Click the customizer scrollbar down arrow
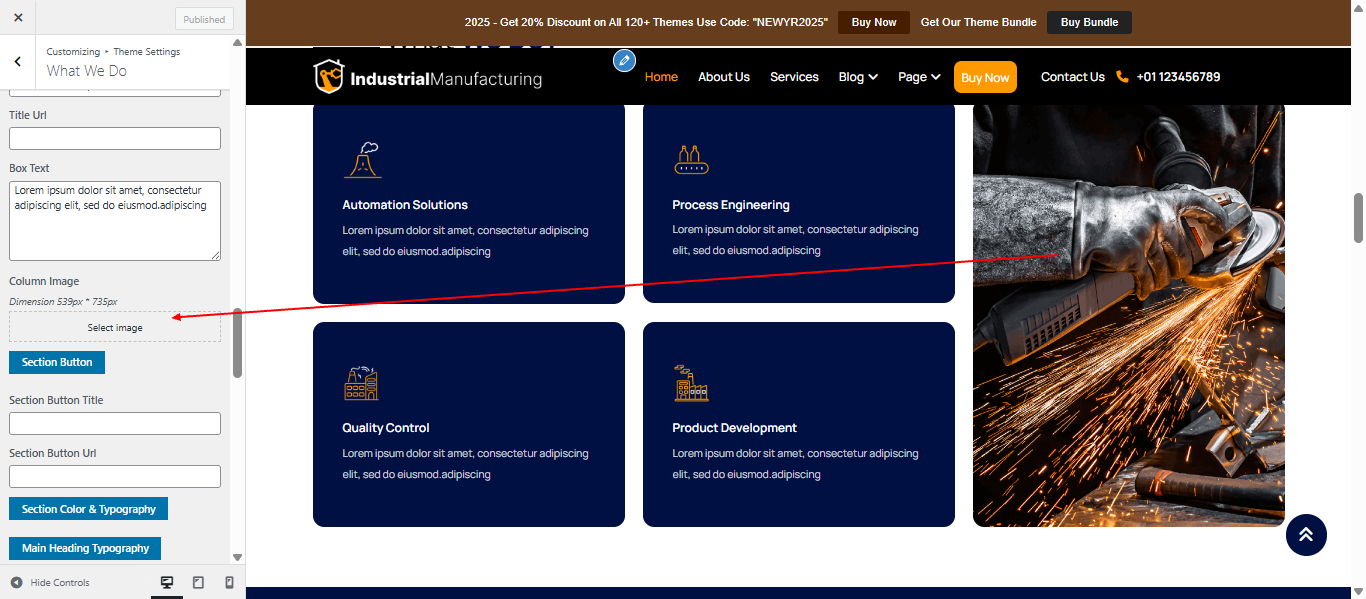This screenshot has width=1366, height=599. 237,557
